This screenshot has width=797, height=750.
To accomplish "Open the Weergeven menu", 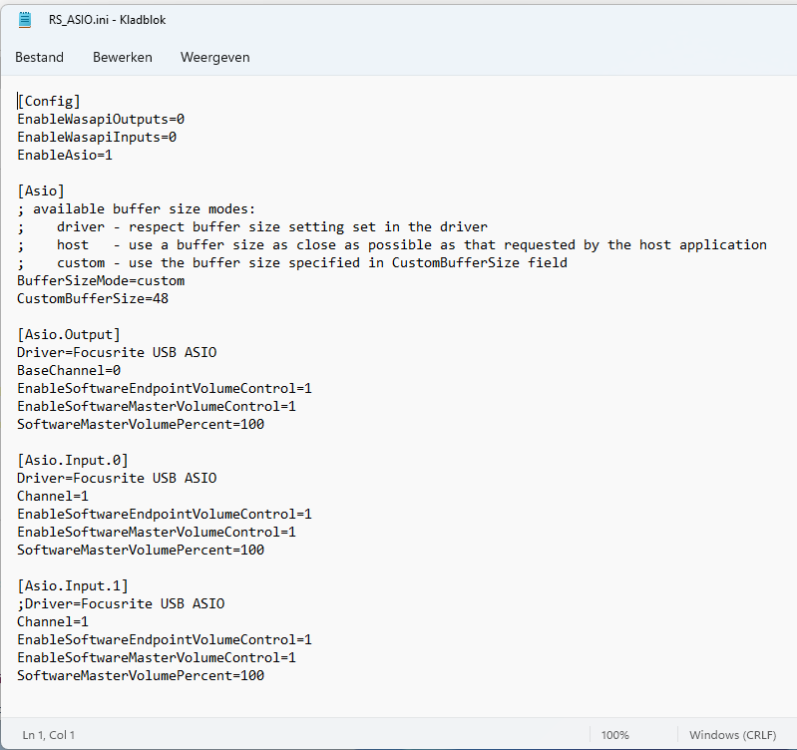I will [x=215, y=57].
